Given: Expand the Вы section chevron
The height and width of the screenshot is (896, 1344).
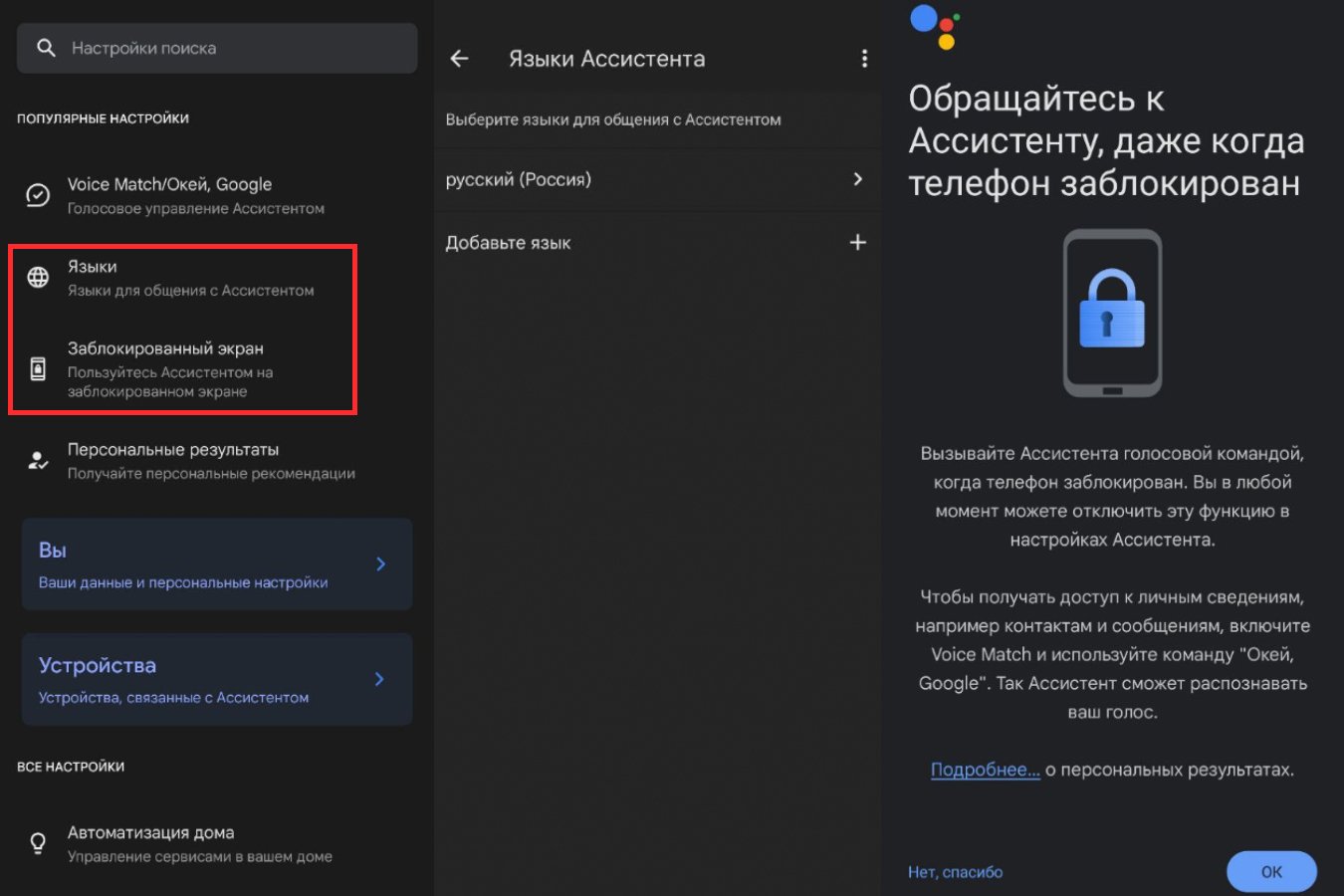Looking at the screenshot, I should click(x=380, y=564).
